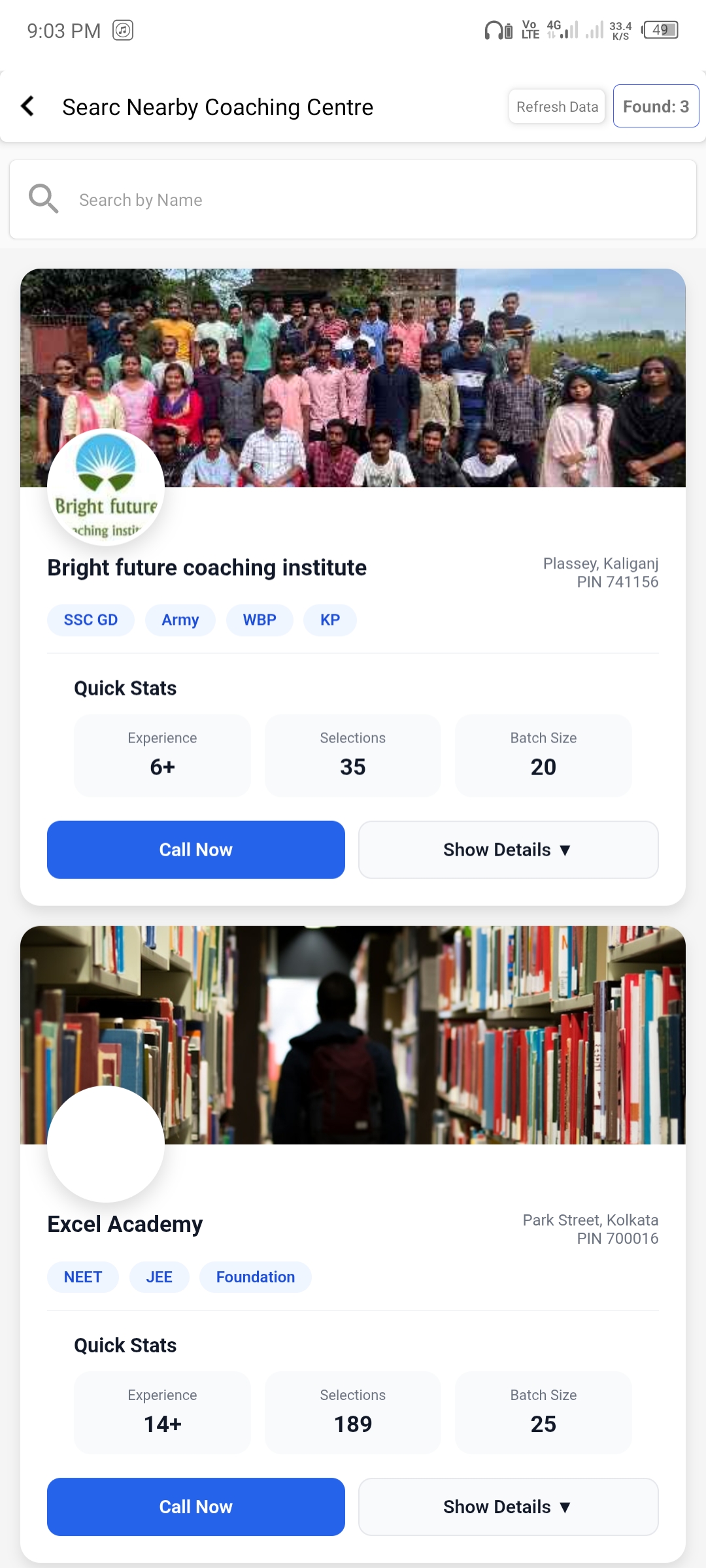Image resolution: width=706 pixels, height=1568 pixels.
Task: Tap the Found: 3 counter button
Action: [x=656, y=106]
